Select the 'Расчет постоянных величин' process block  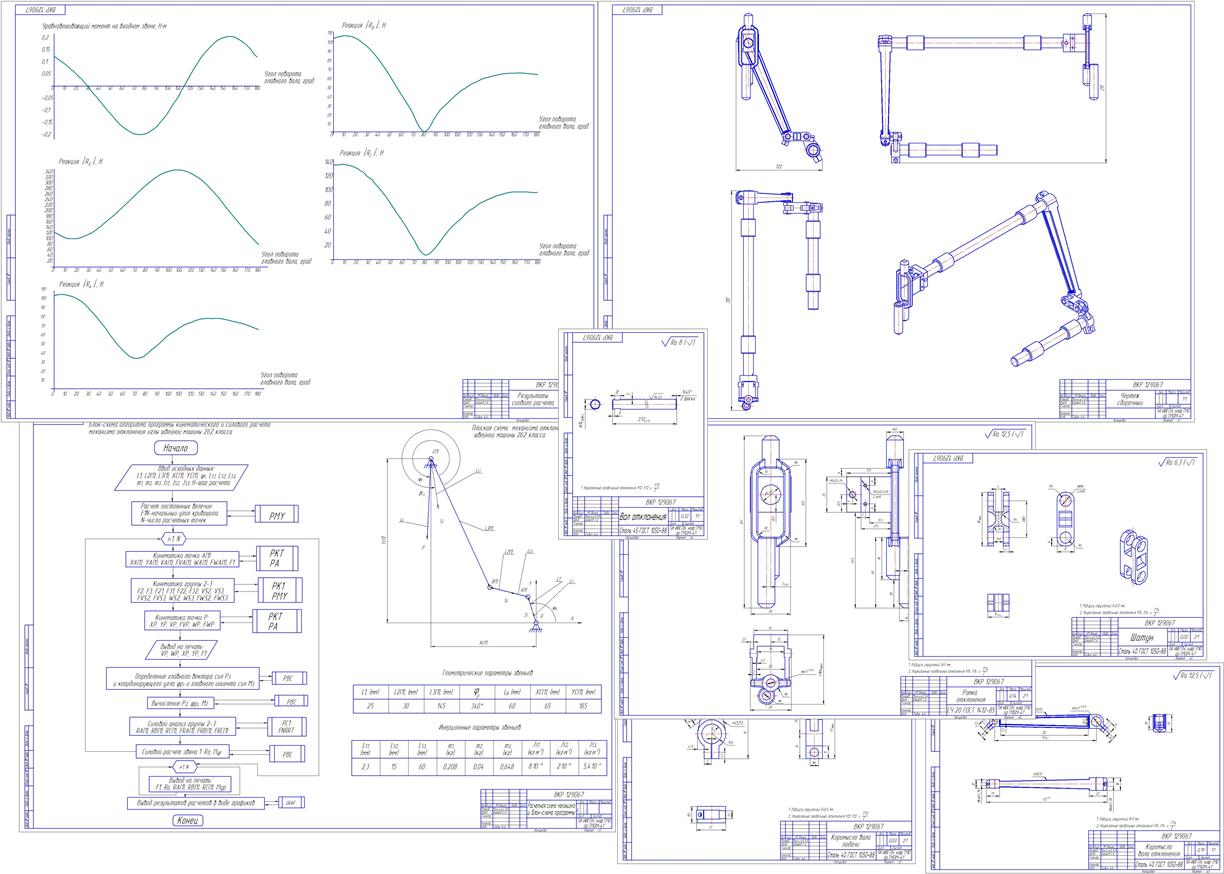179,514
